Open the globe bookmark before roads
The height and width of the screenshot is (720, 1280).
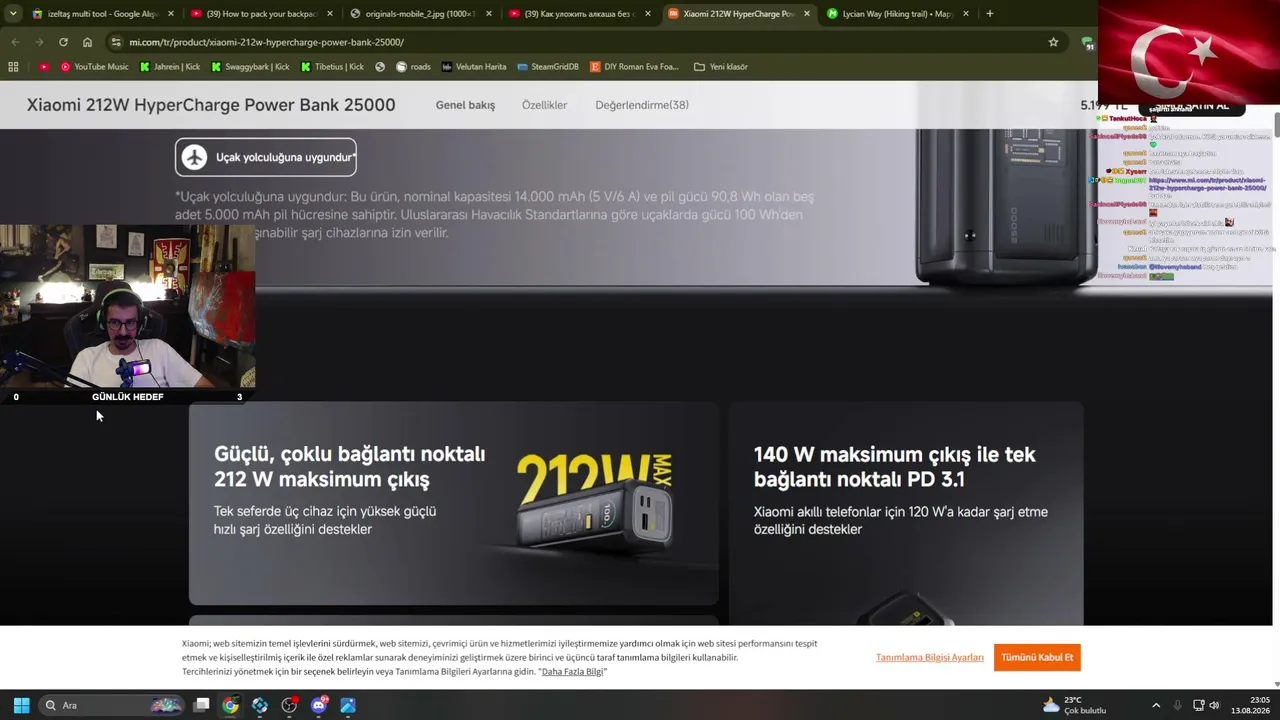pyautogui.click(x=380, y=67)
